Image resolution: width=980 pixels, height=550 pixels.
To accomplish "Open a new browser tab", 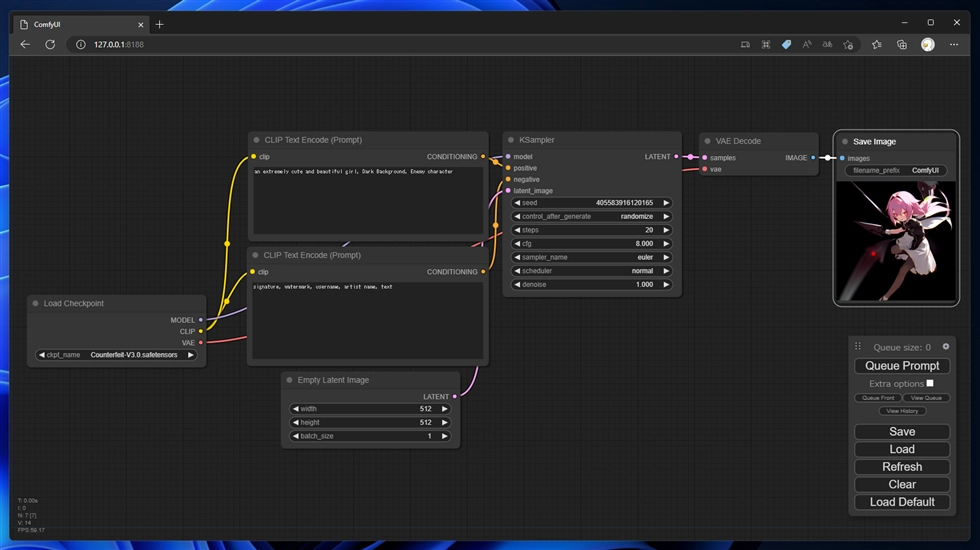I will (x=160, y=24).
